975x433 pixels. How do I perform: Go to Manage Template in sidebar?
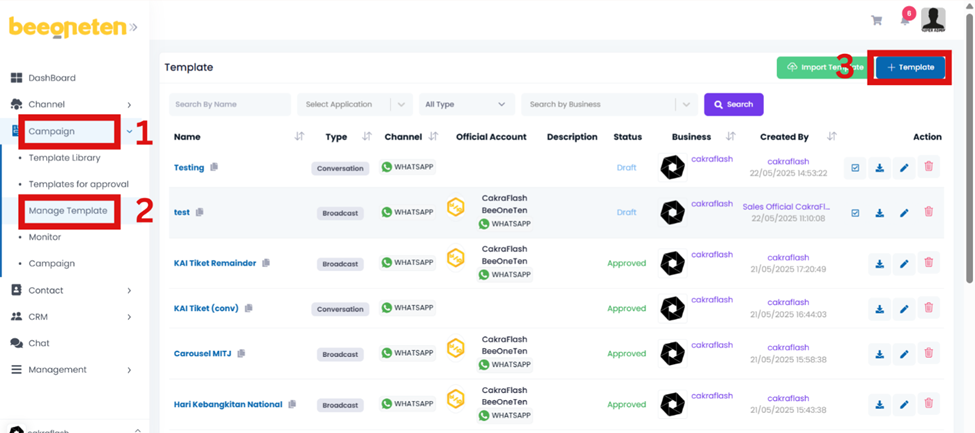coord(68,211)
